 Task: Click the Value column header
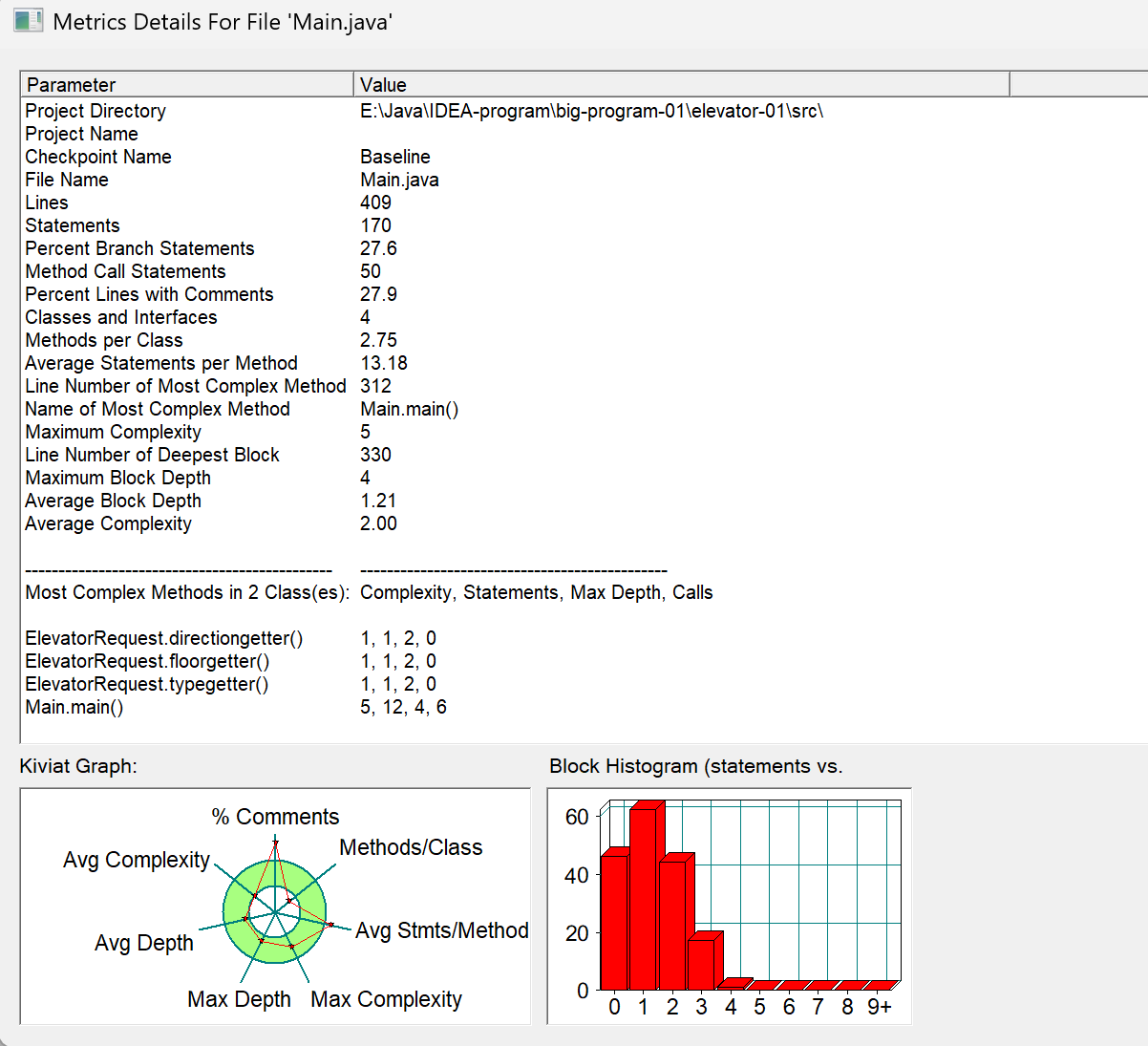click(681, 84)
